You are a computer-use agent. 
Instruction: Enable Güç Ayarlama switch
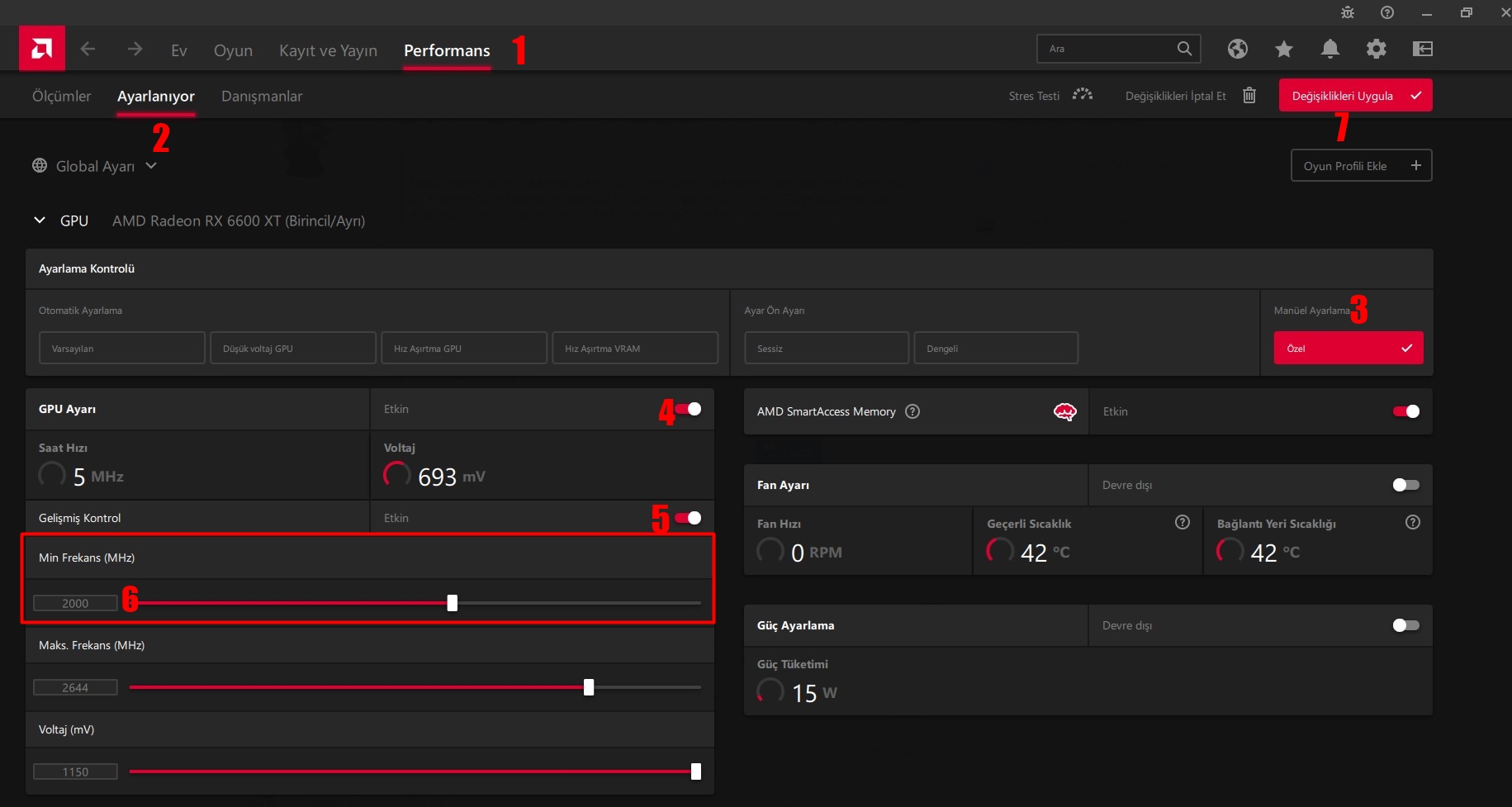coord(1406,625)
